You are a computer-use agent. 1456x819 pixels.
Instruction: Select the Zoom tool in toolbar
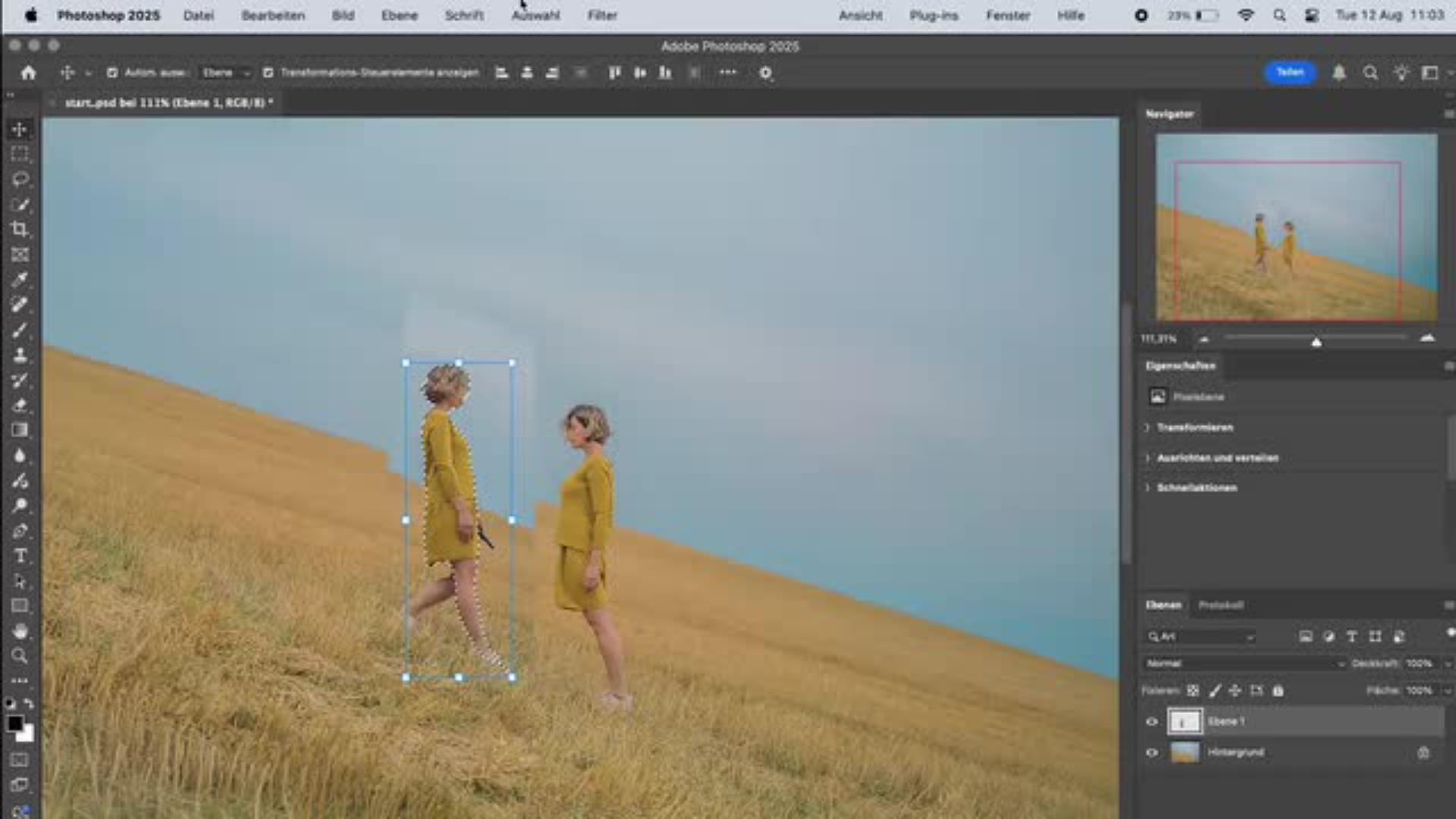(x=20, y=656)
